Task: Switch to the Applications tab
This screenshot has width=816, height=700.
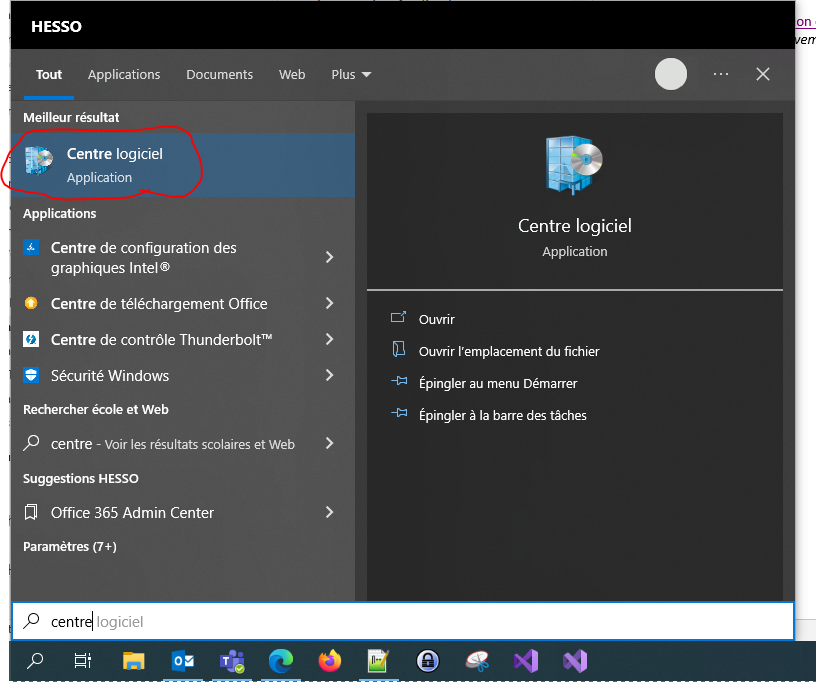Action: [x=124, y=74]
